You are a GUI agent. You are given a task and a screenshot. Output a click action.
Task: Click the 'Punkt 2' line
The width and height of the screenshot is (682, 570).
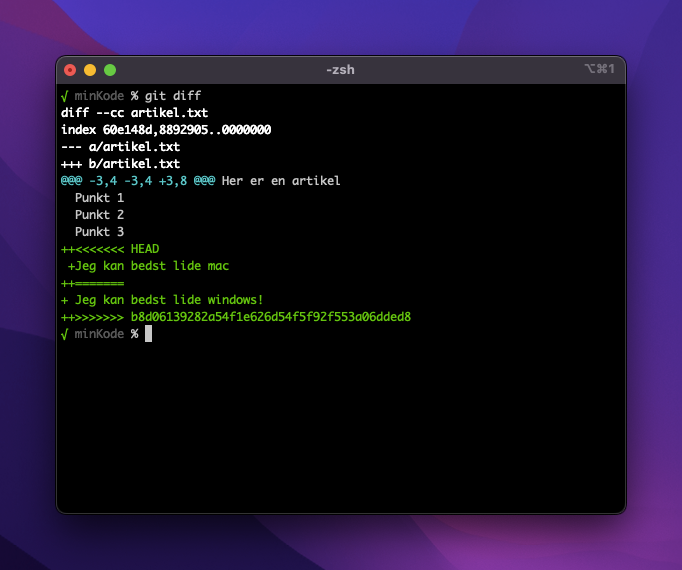(x=100, y=215)
